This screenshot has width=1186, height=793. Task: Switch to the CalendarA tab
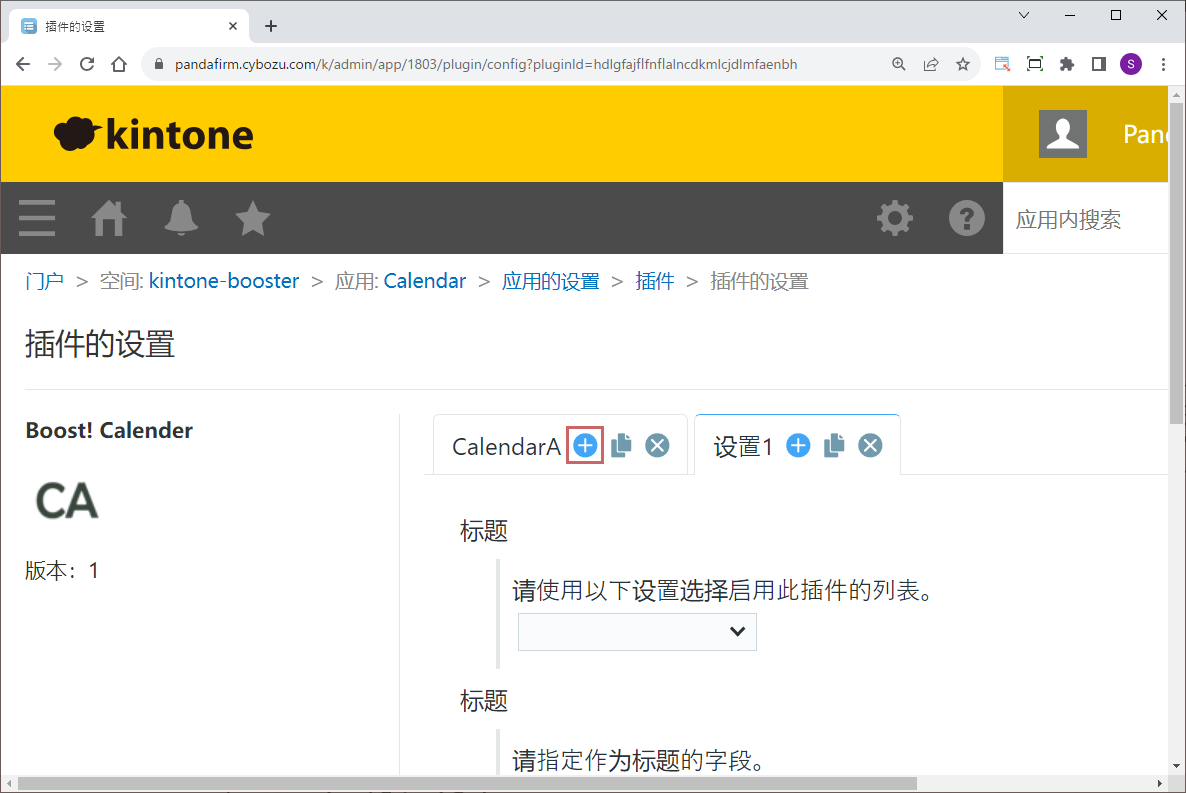pos(506,447)
